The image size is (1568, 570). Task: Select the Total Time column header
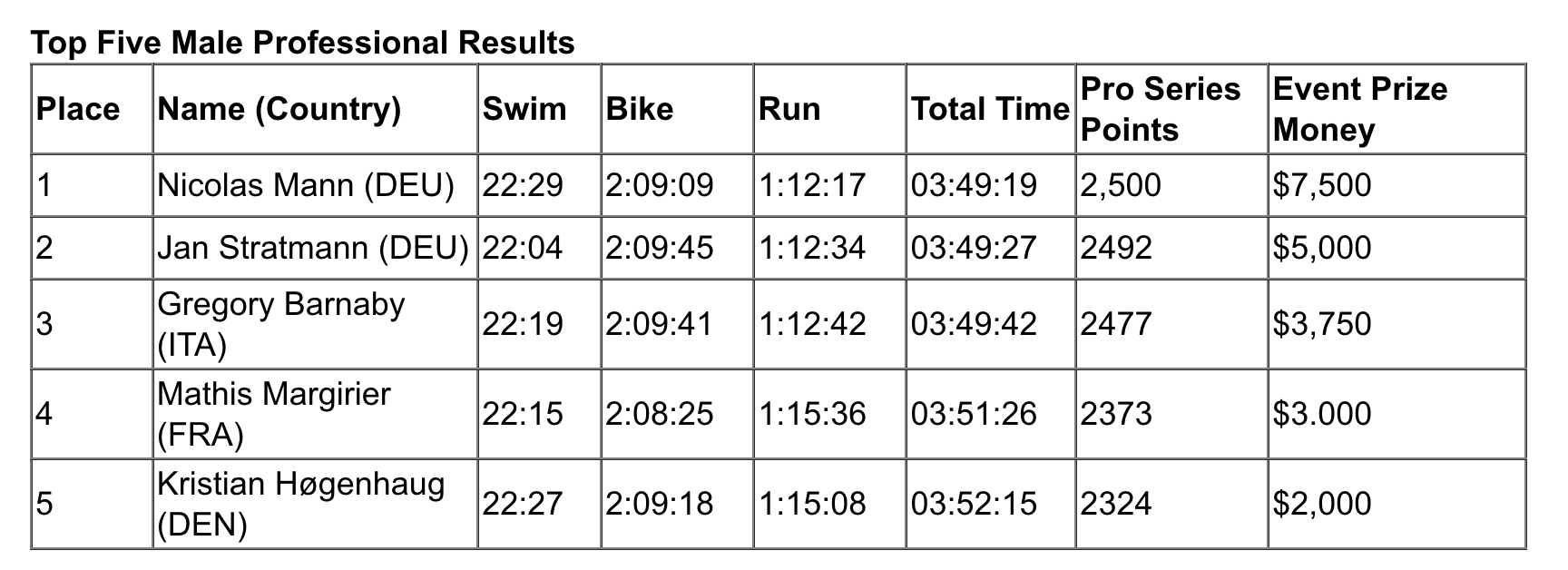(991, 109)
